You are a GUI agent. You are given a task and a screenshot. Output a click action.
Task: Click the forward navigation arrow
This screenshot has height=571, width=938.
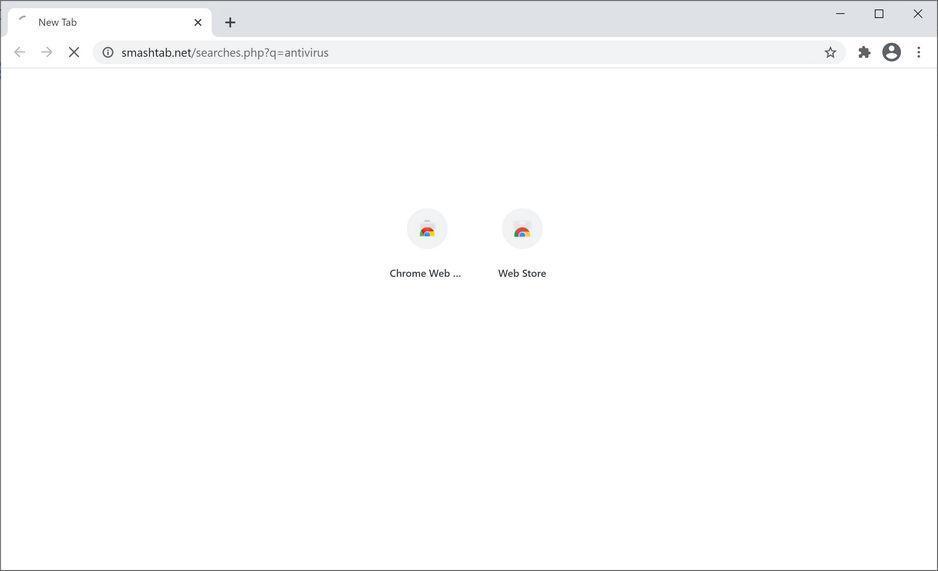tap(47, 53)
